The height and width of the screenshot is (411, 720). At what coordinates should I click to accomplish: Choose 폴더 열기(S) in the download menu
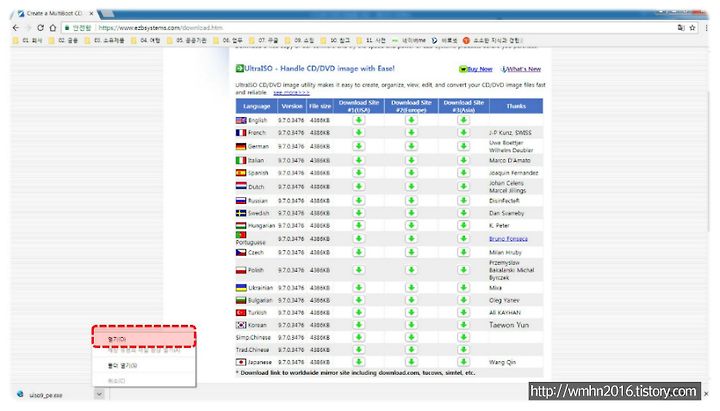click(144, 366)
